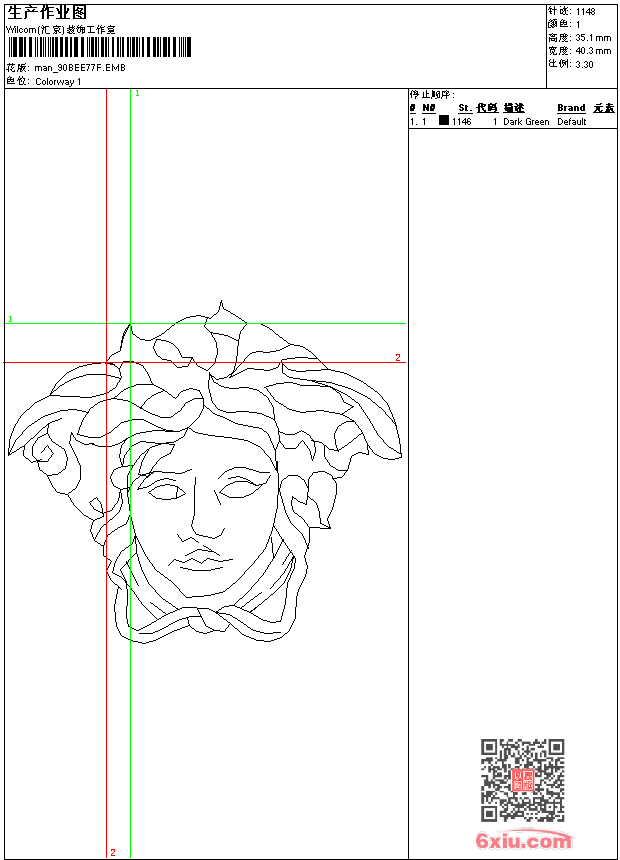The width and height of the screenshot is (620, 860).
Task: Click the stitch value 1146 in the row
Action: (x=461, y=121)
